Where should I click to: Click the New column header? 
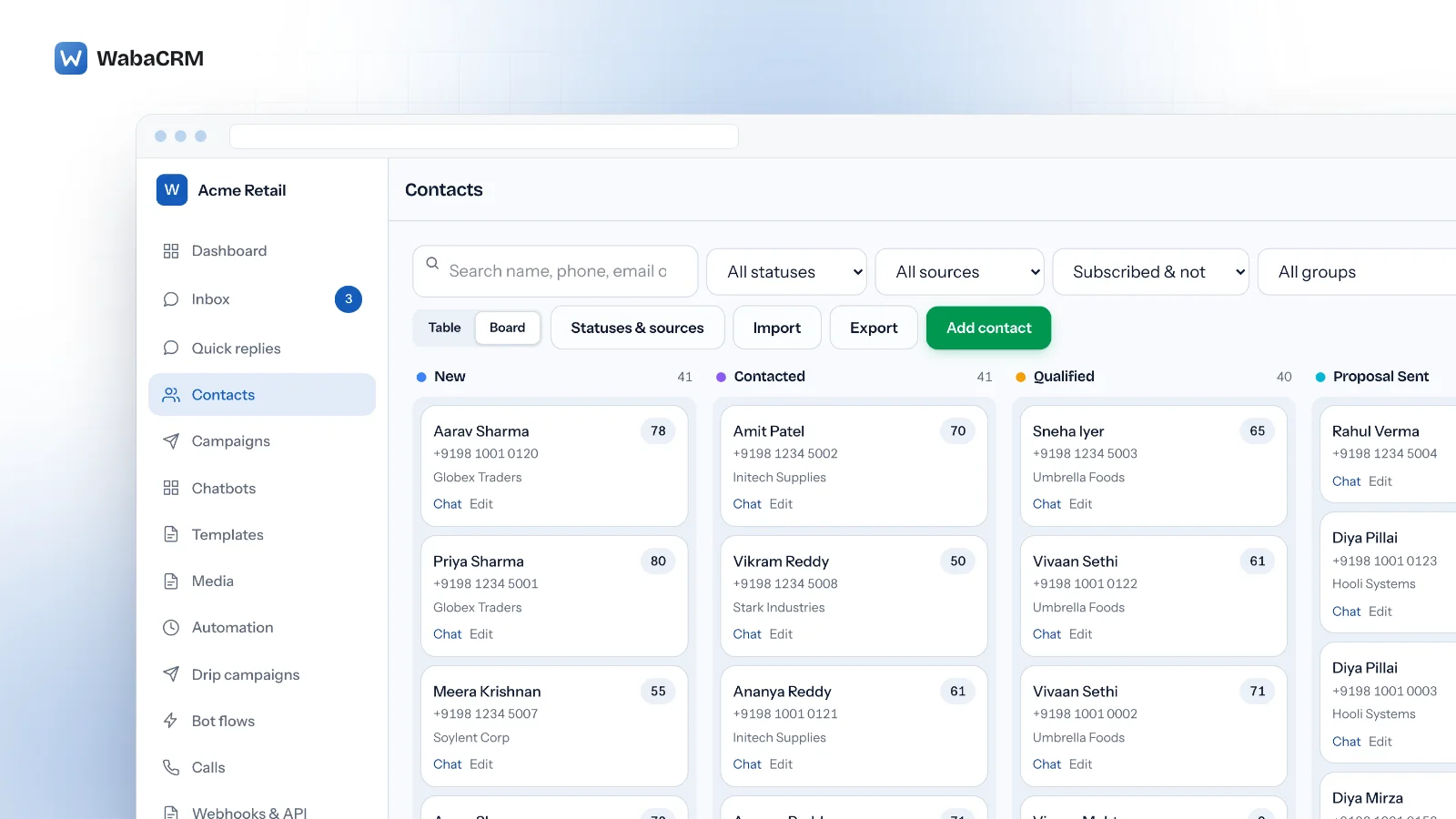click(x=450, y=377)
